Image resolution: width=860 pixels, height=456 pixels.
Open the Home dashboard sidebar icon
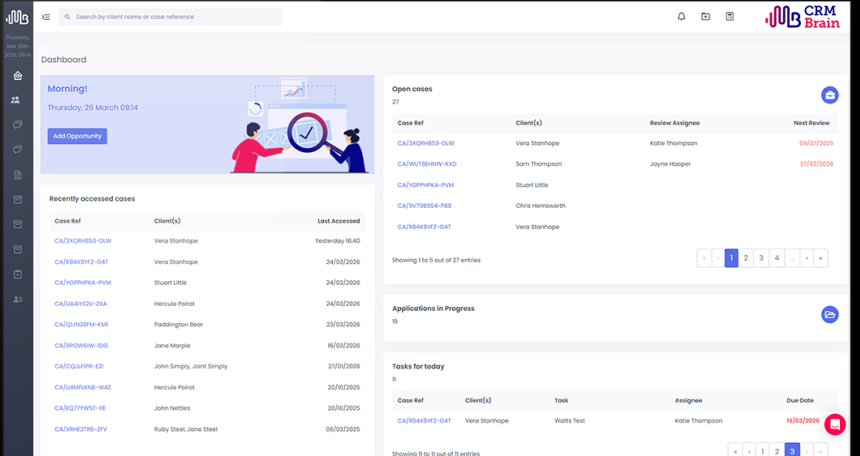click(x=18, y=76)
